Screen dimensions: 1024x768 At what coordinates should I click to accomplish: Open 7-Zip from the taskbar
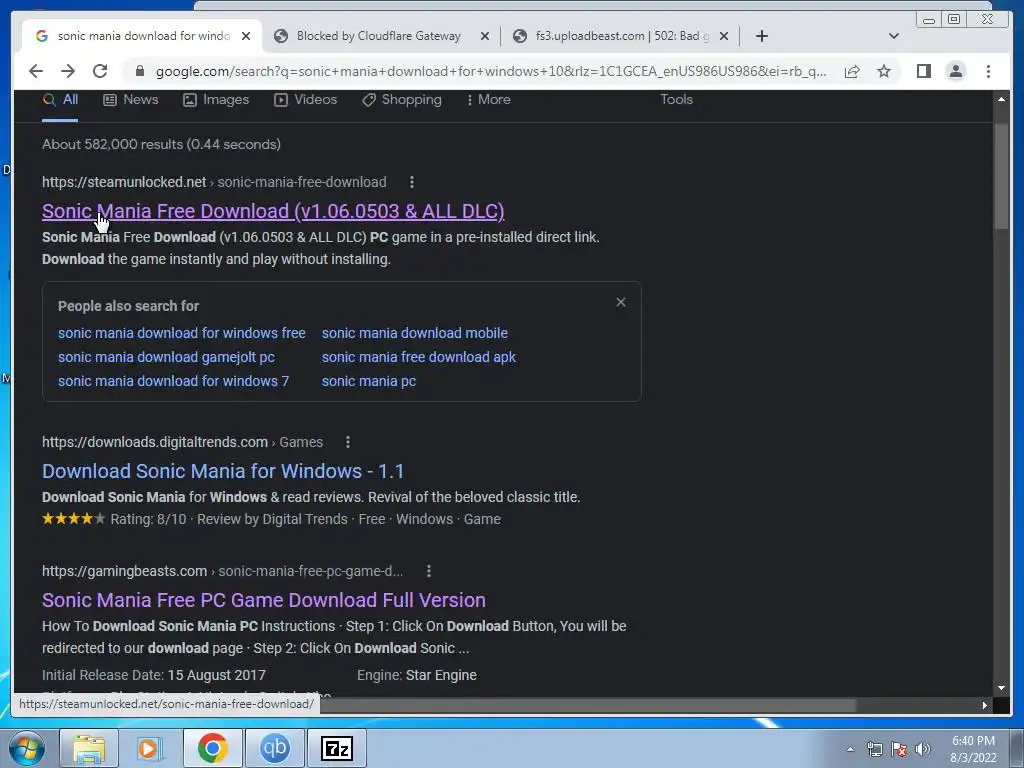coord(337,748)
